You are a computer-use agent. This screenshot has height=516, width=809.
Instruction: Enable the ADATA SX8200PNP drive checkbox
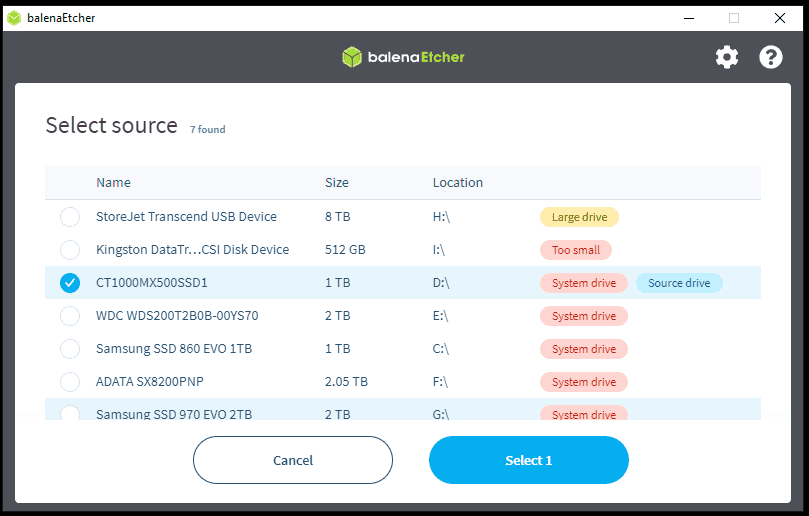[x=70, y=382]
